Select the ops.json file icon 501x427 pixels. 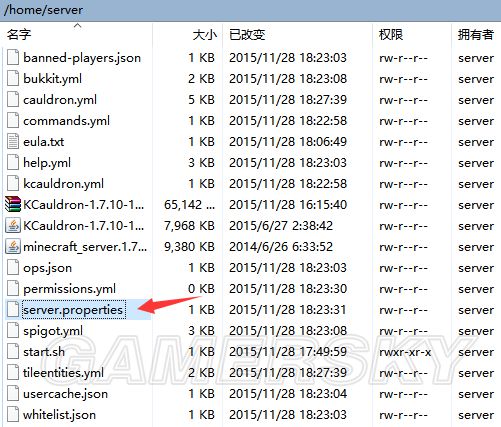coord(13,268)
